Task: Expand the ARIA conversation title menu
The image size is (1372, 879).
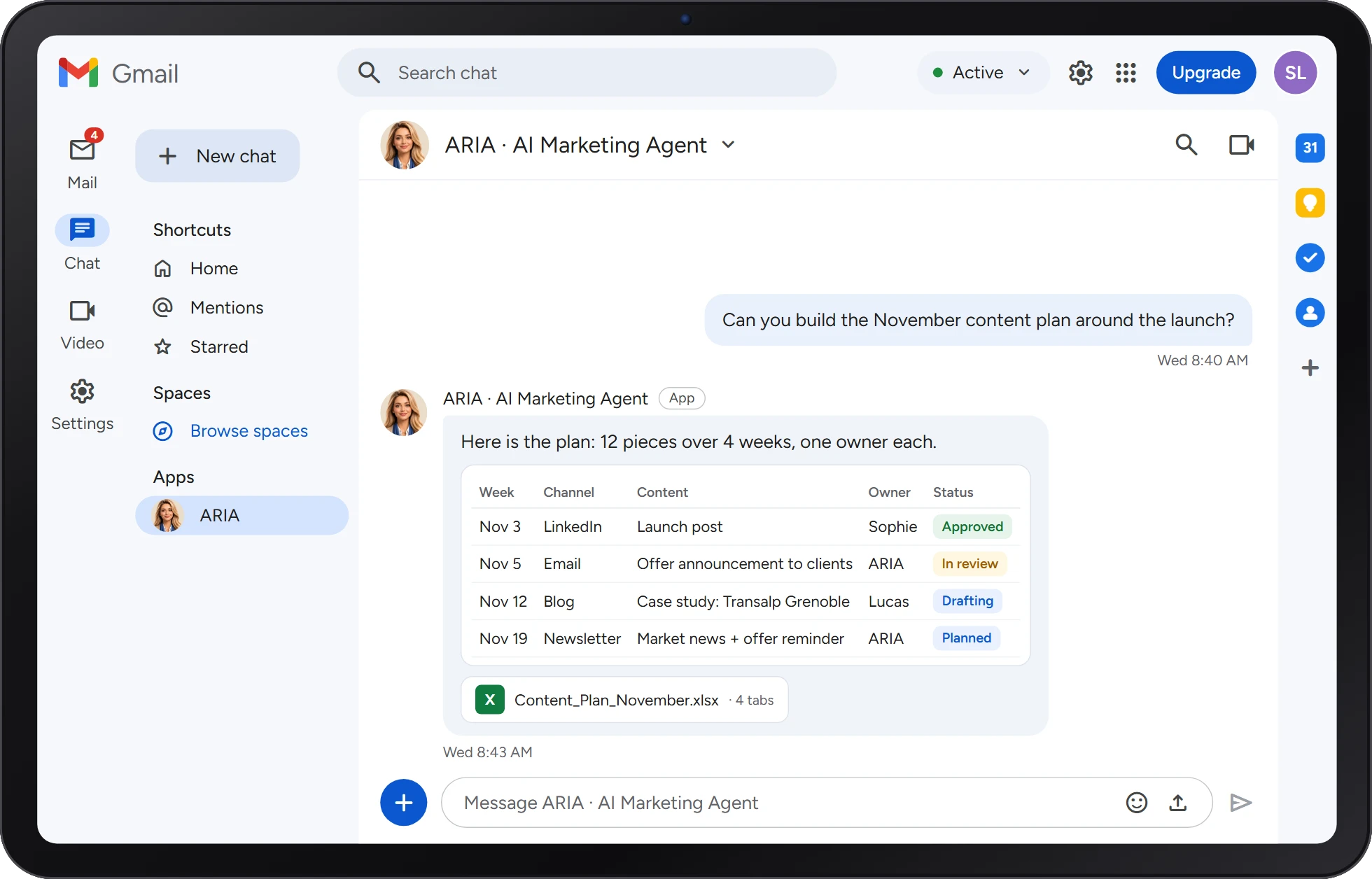Action: click(729, 145)
